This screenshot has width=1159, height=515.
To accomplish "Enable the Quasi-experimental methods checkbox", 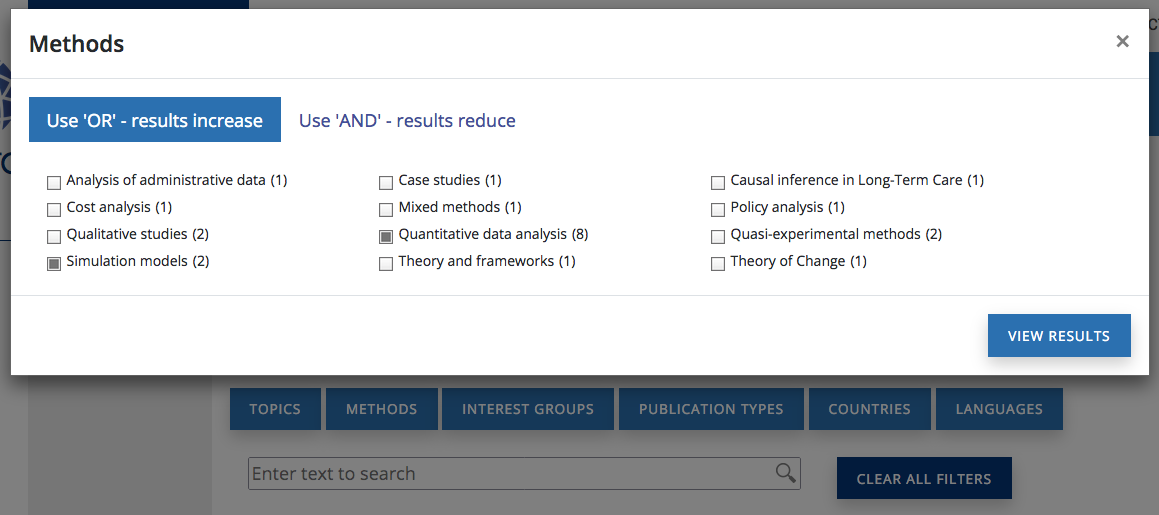I will point(718,236).
